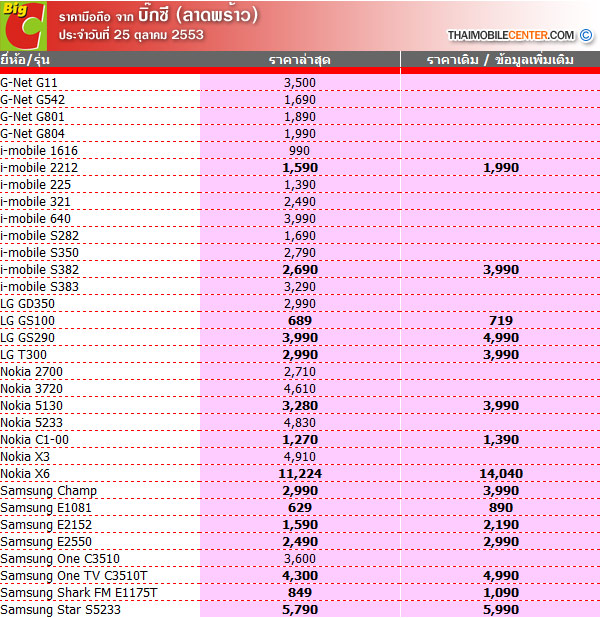Select the Samsung Champ model name
The height and width of the screenshot is (618, 600).
point(48,491)
